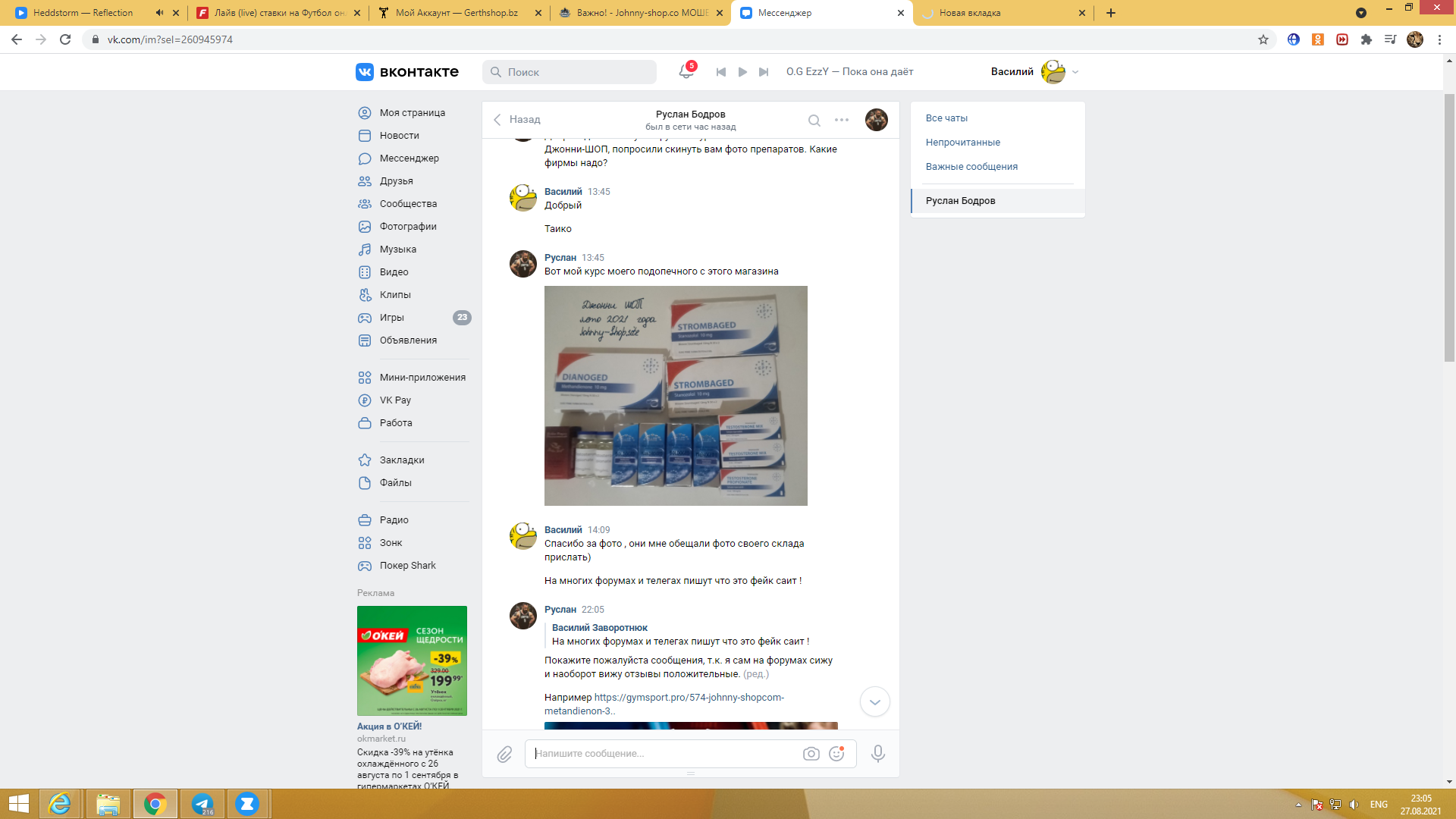Open the Музыка section in sidebar

coord(397,249)
